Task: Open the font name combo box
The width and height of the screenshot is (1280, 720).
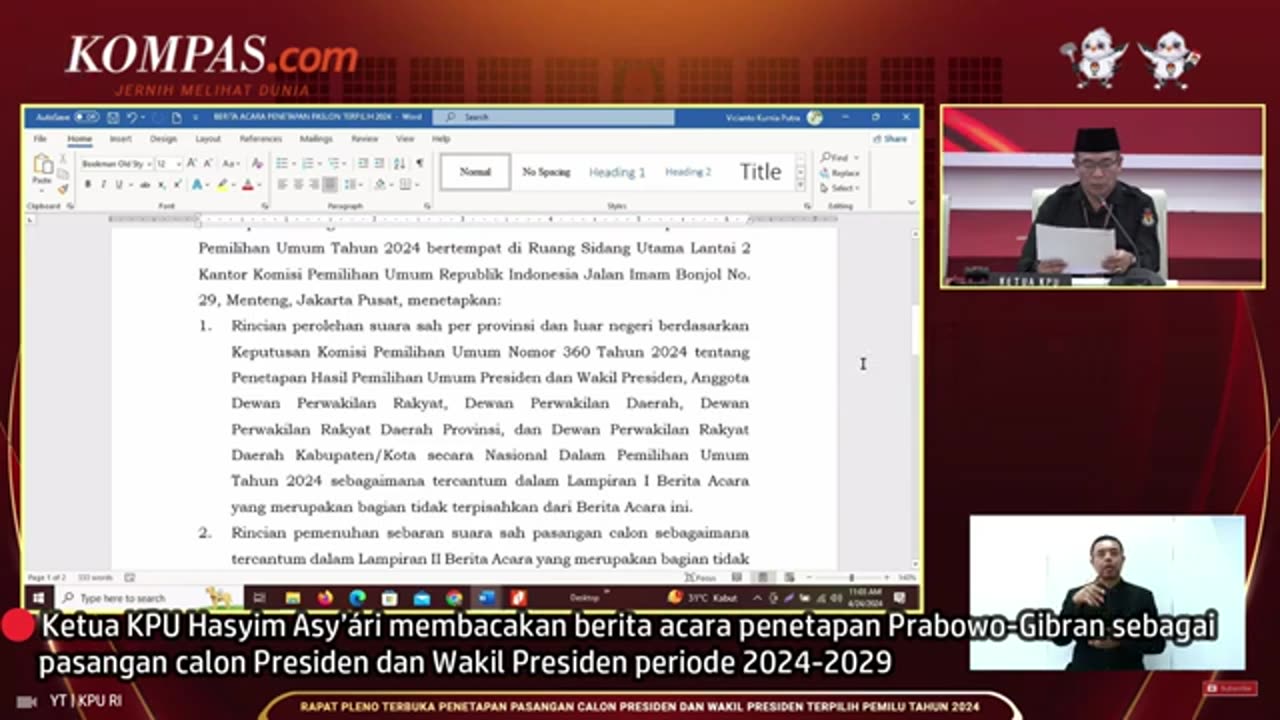Action: [116, 164]
